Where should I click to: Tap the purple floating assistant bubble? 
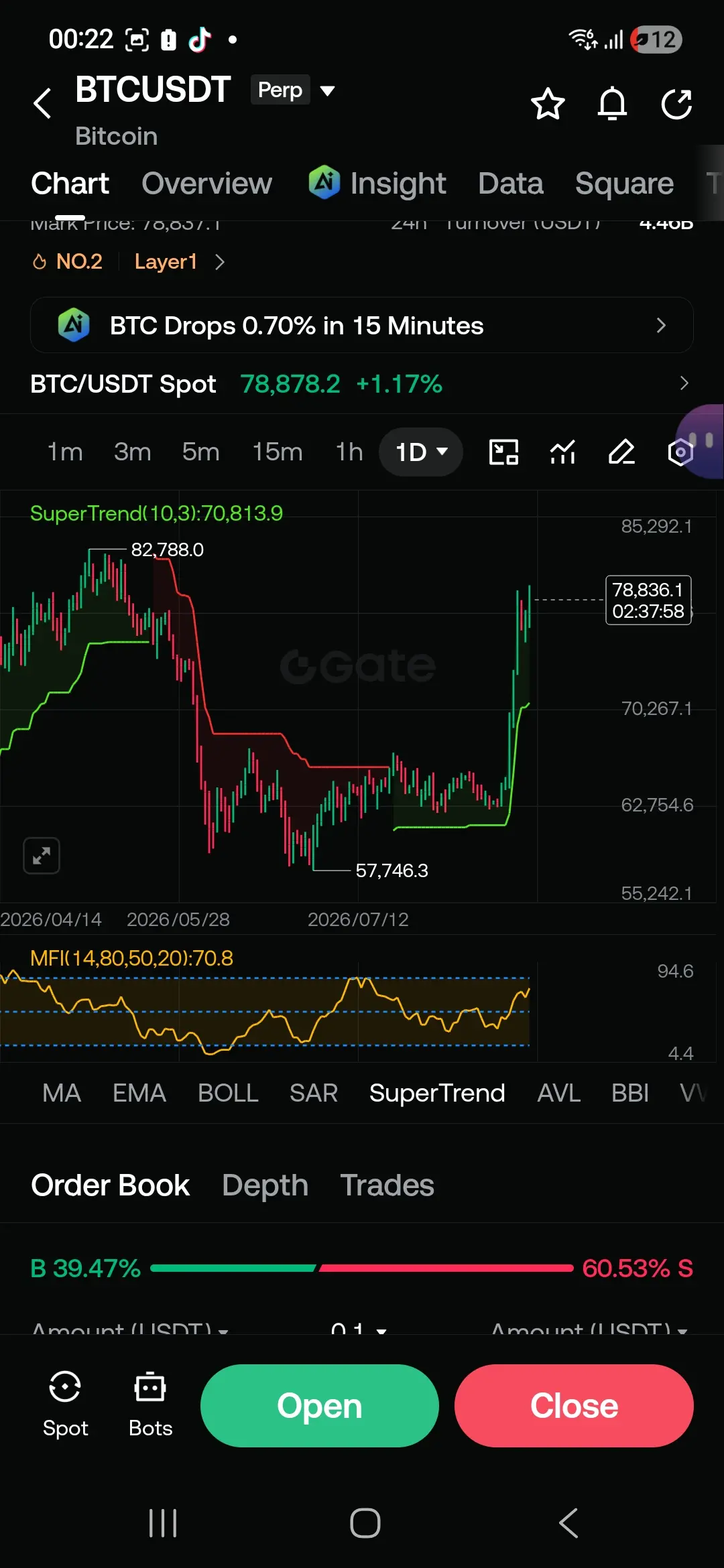701,442
